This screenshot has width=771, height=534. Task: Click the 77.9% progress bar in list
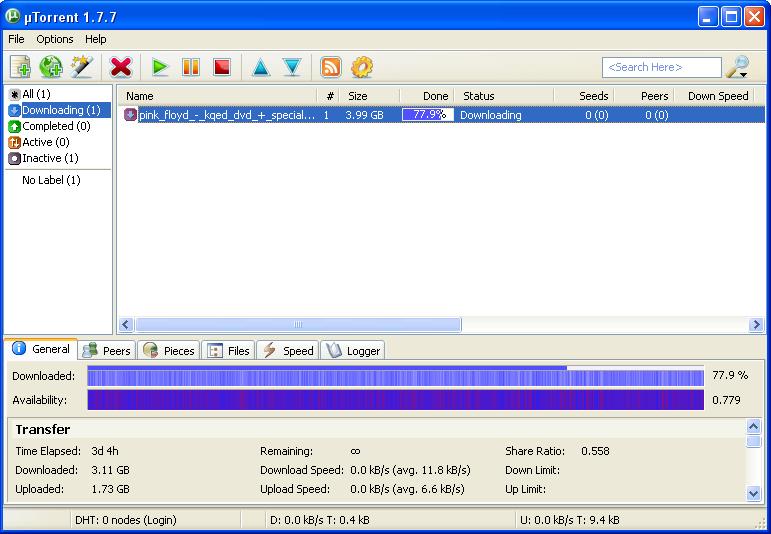point(427,115)
